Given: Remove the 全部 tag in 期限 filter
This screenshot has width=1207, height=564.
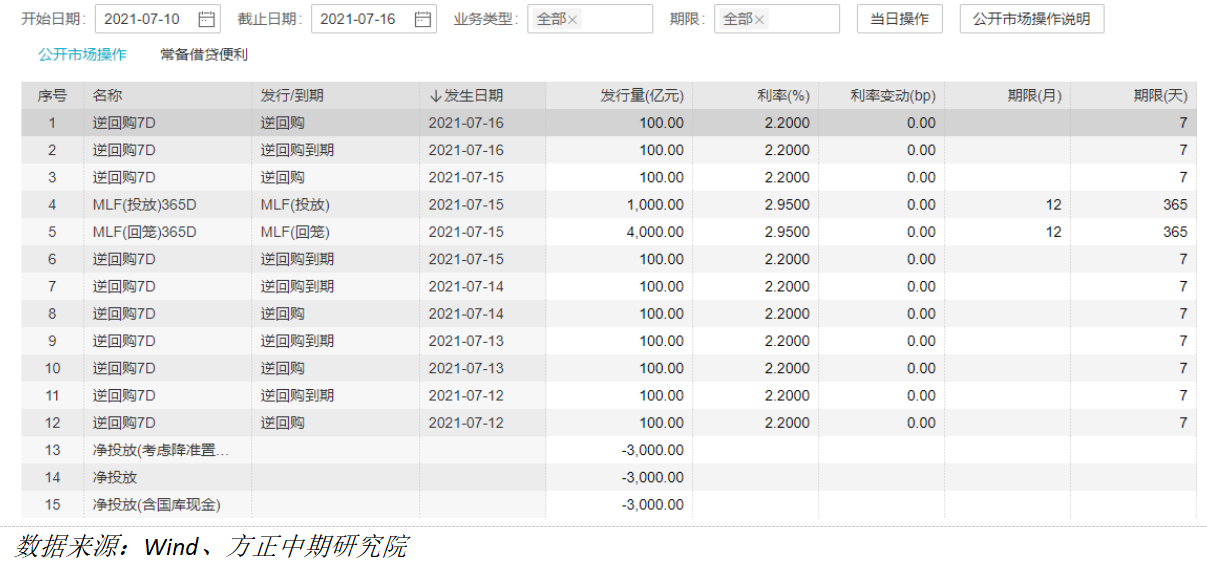Looking at the screenshot, I should 759,20.
